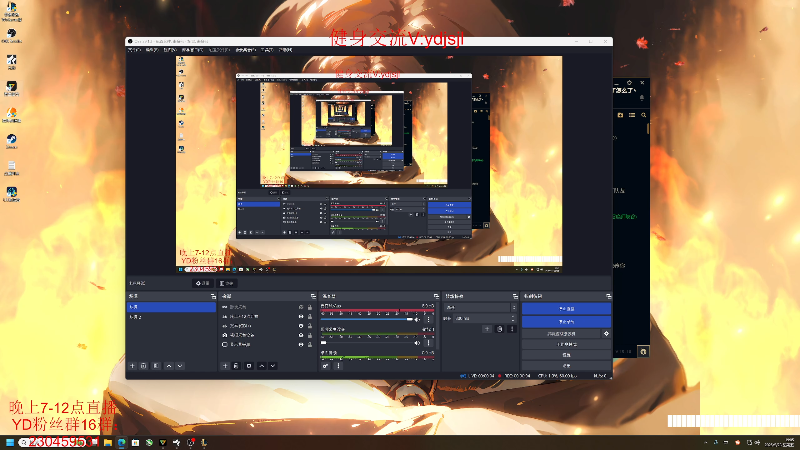Viewport: 800px width, 450px height.
Task: Open the Edit menu in the OBS menu bar
Action: click(x=152, y=50)
